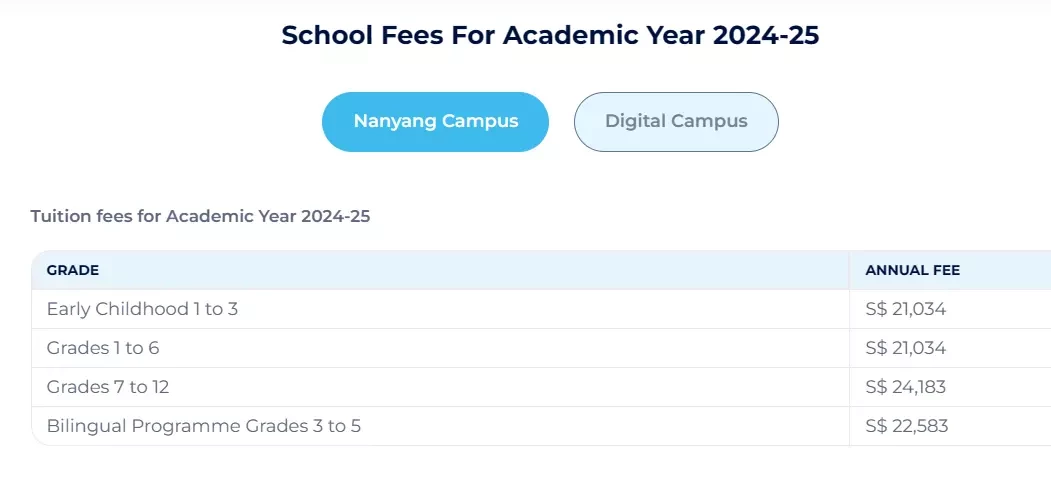Select the Grades 7 to 12 row
Viewport: 1051px width, 487px height.
click(x=541, y=387)
